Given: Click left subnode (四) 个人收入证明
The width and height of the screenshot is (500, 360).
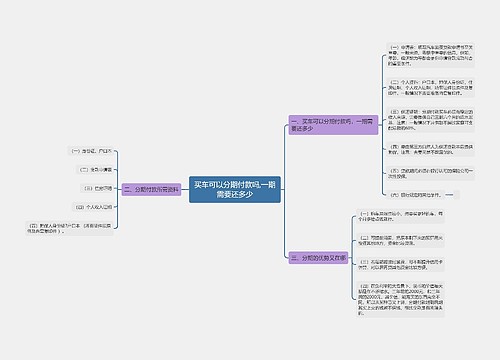Looking at the screenshot, I should point(93,207).
